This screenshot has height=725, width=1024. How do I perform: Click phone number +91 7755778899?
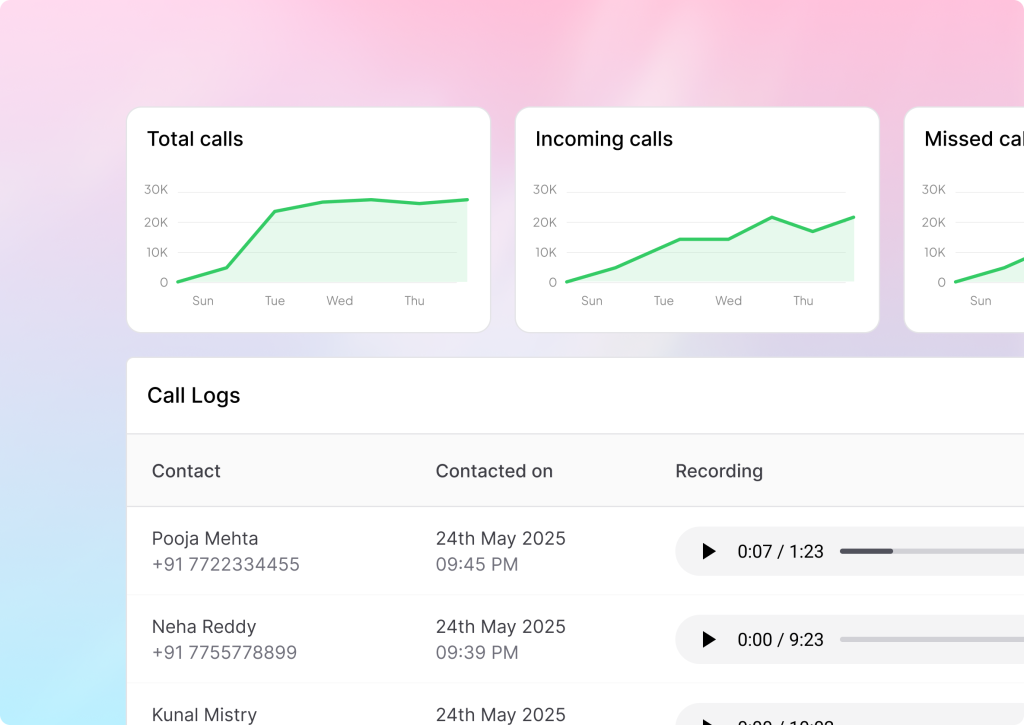point(224,652)
